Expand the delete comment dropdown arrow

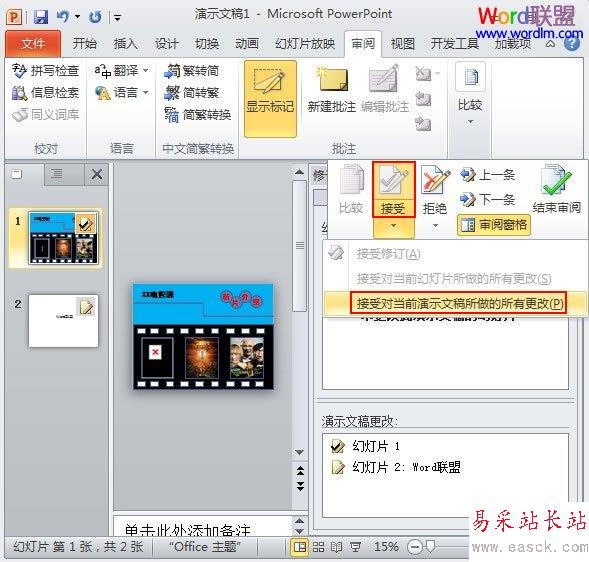pos(437,73)
